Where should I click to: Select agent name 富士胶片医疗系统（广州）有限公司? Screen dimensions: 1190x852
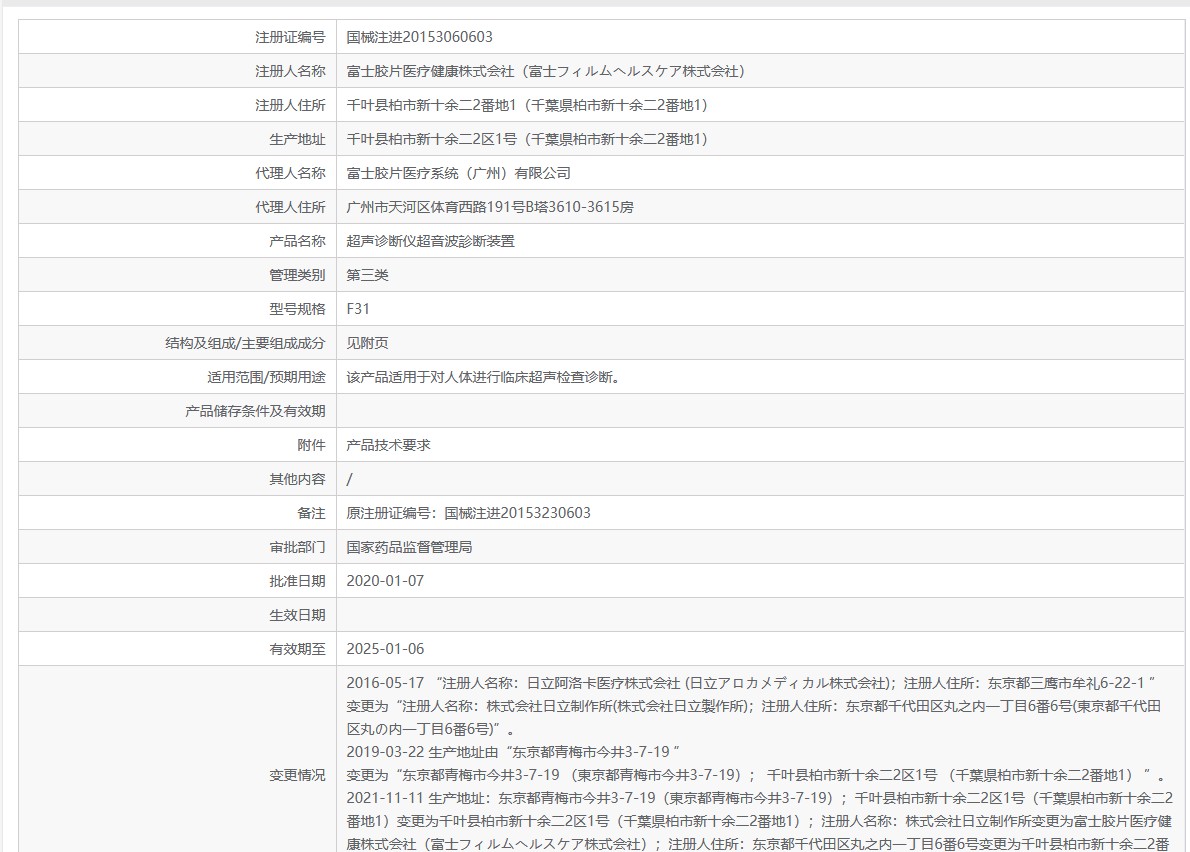click(458, 174)
